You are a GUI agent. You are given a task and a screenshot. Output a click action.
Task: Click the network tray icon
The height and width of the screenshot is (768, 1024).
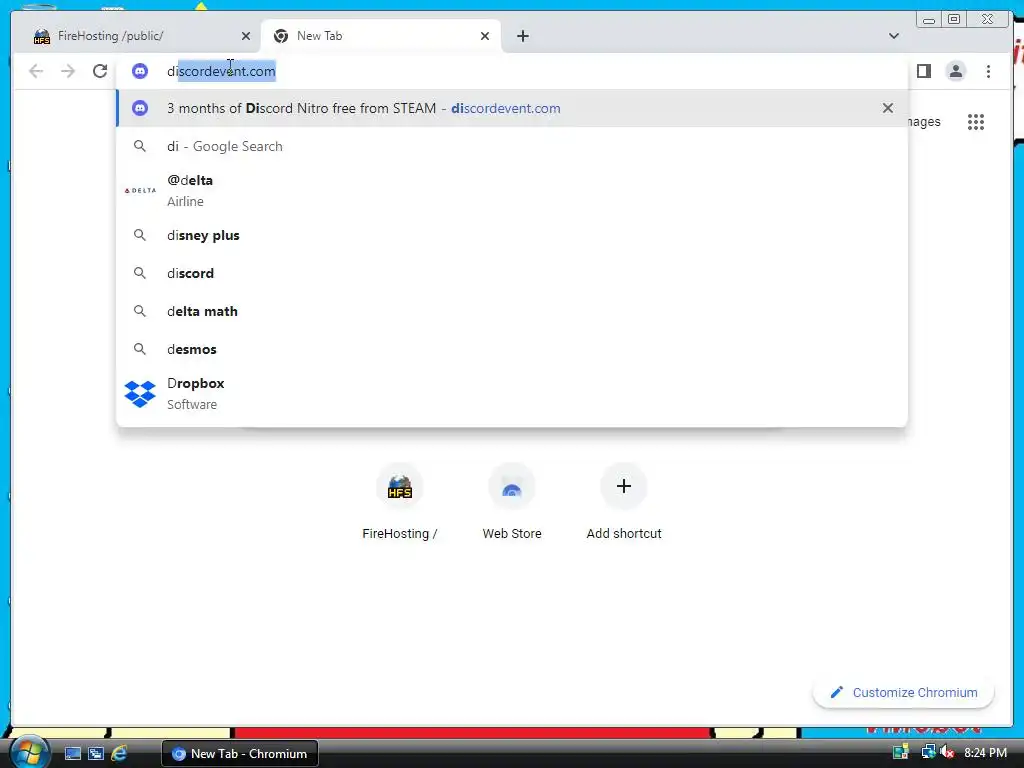(x=927, y=753)
